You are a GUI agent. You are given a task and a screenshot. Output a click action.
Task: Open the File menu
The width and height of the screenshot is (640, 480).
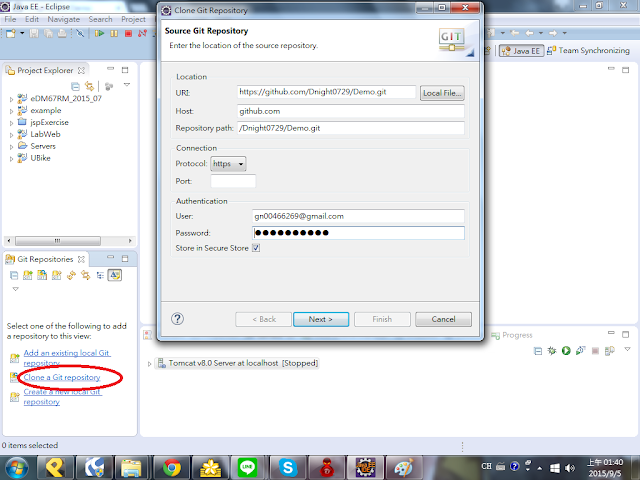pyautogui.click(x=10, y=19)
